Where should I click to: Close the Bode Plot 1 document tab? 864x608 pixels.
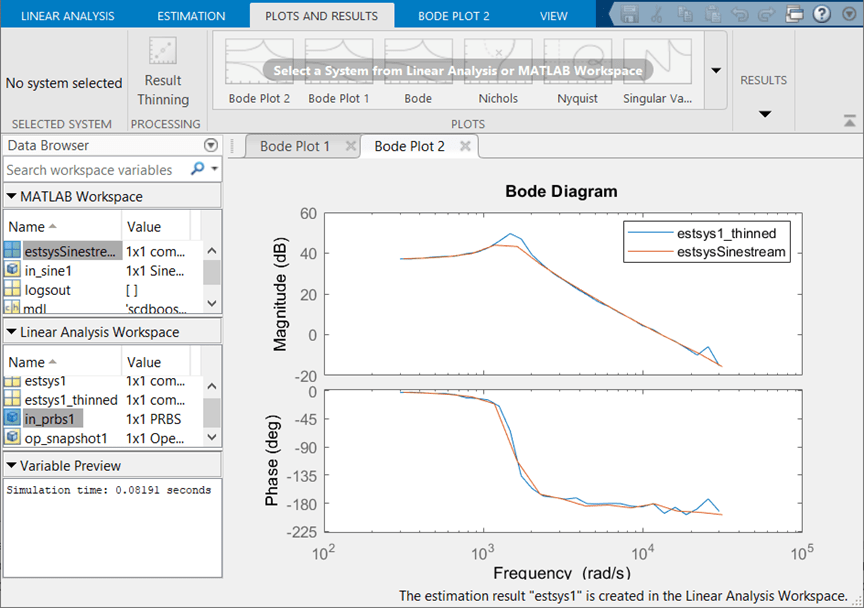pyautogui.click(x=350, y=146)
